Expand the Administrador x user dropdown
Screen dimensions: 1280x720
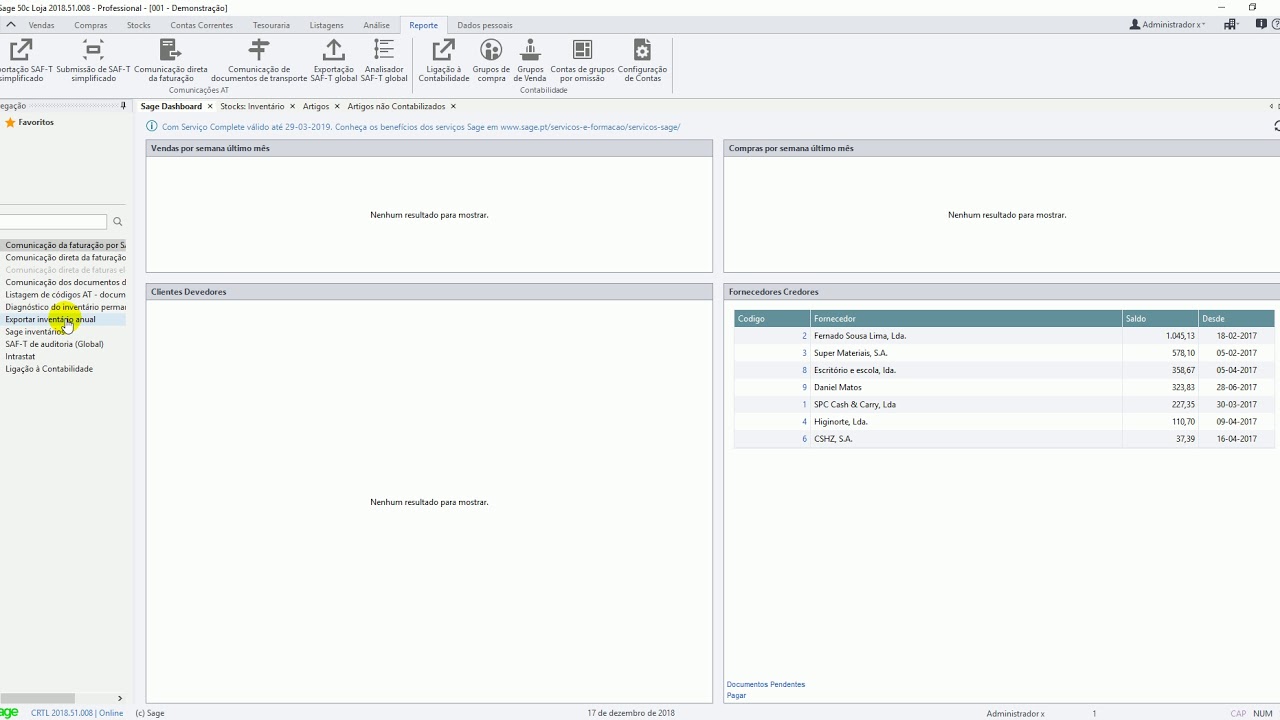click(1167, 25)
